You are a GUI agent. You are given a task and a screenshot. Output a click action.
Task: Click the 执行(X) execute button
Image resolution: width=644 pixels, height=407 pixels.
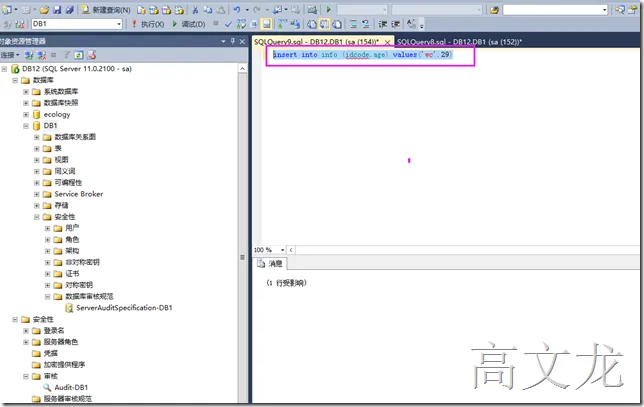click(x=148, y=24)
